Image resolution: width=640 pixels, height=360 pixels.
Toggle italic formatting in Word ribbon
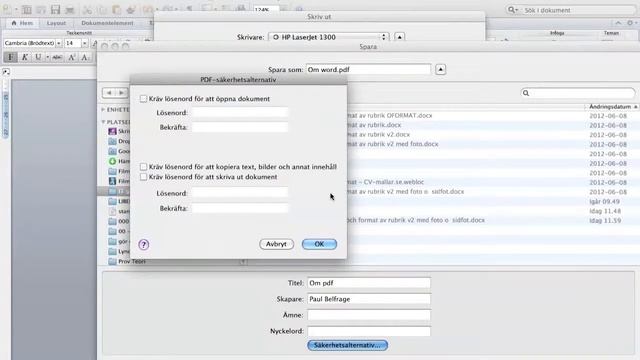pyautogui.click(x=24, y=57)
